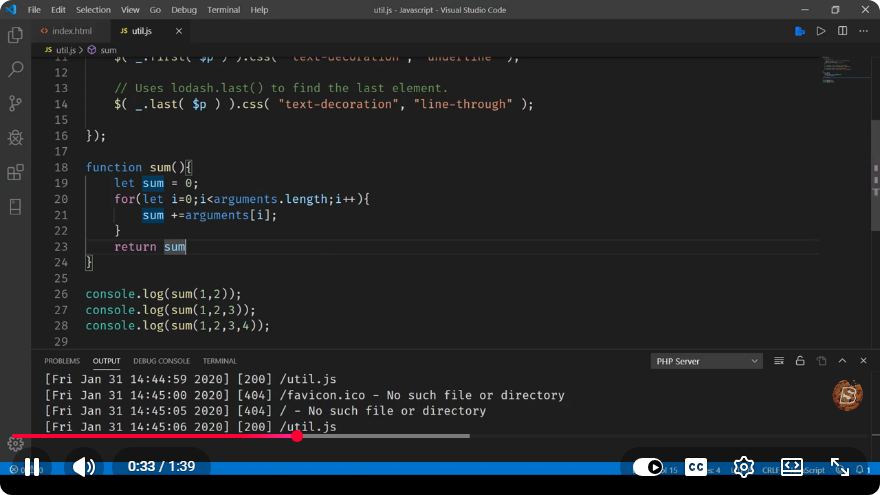
Task: Open the Terminal menu in the menu bar
Action: pos(223,10)
